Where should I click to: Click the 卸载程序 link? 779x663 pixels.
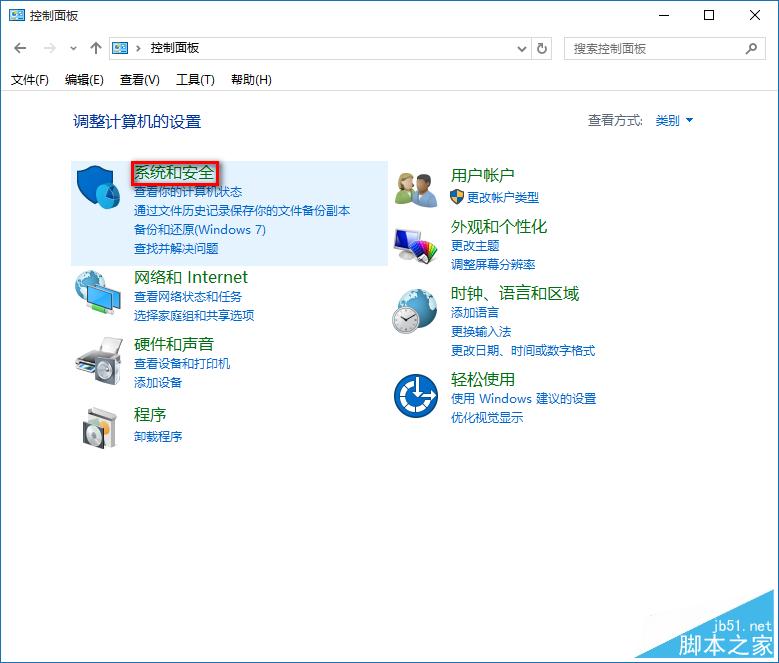coord(158,436)
